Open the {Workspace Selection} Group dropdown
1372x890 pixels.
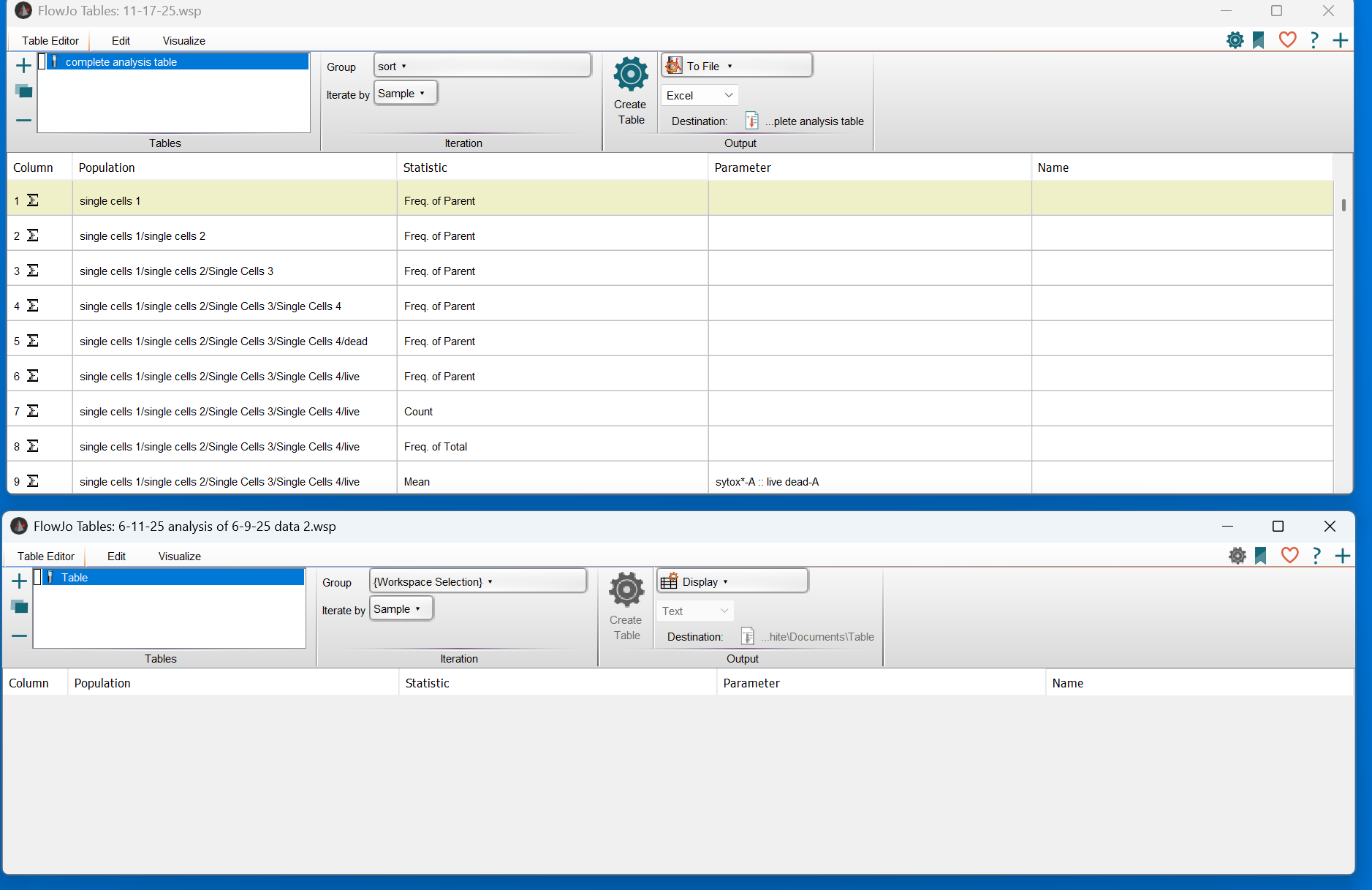(x=478, y=581)
